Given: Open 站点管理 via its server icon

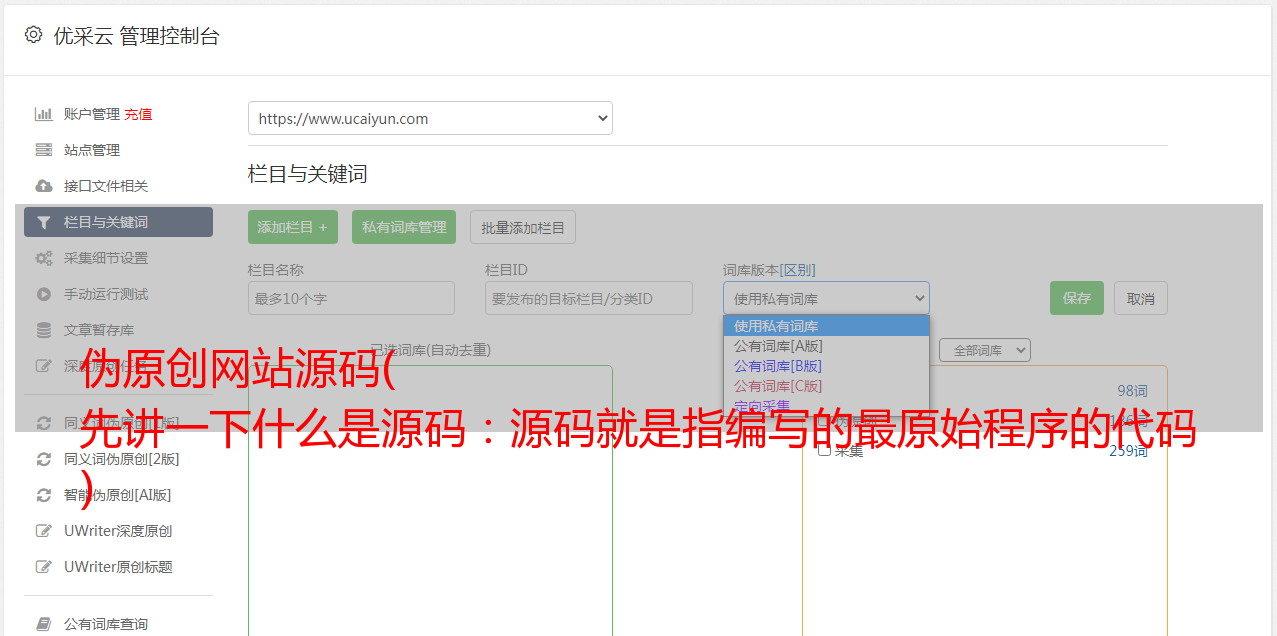Looking at the screenshot, I should coord(44,150).
